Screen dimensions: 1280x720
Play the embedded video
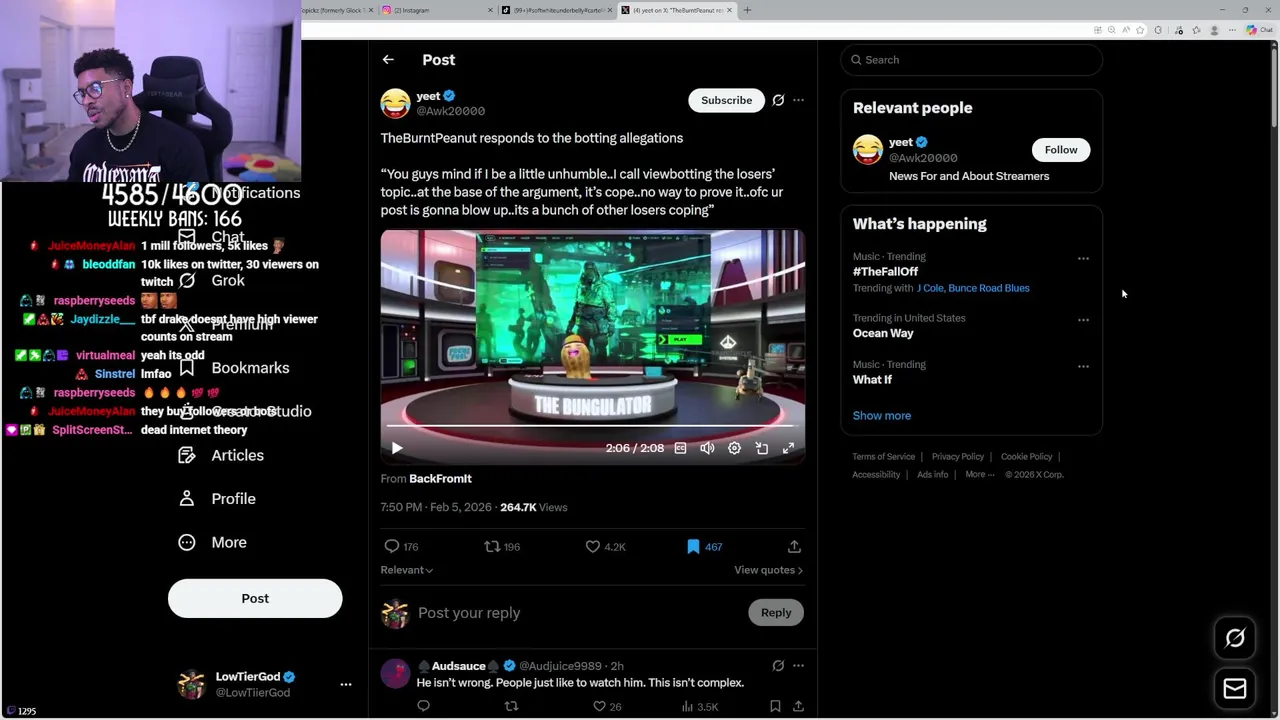coord(397,448)
